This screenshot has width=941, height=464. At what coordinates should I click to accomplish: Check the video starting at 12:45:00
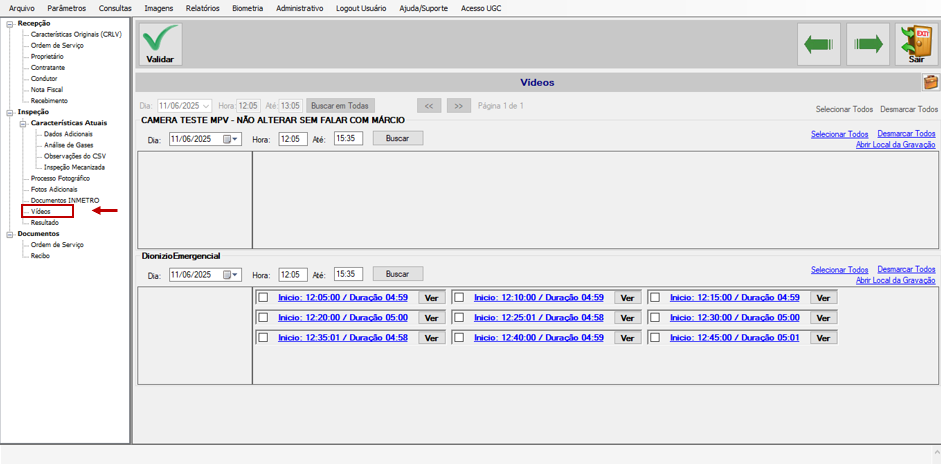point(655,337)
